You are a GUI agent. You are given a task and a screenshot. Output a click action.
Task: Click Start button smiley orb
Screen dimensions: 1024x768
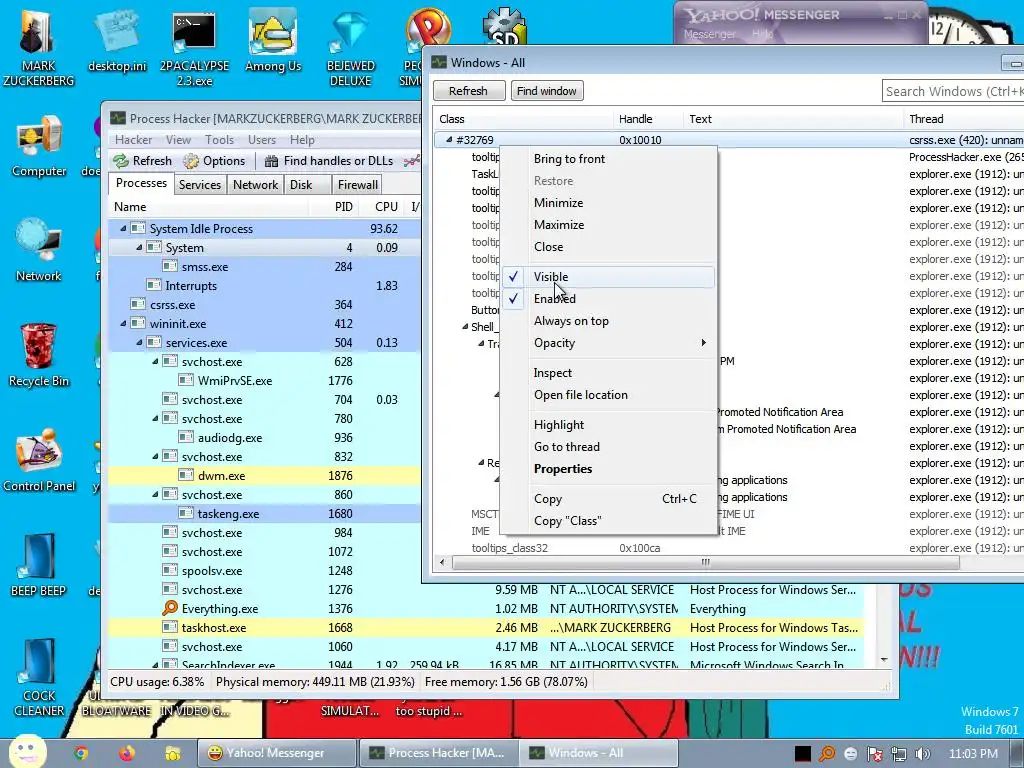[x=27, y=752]
